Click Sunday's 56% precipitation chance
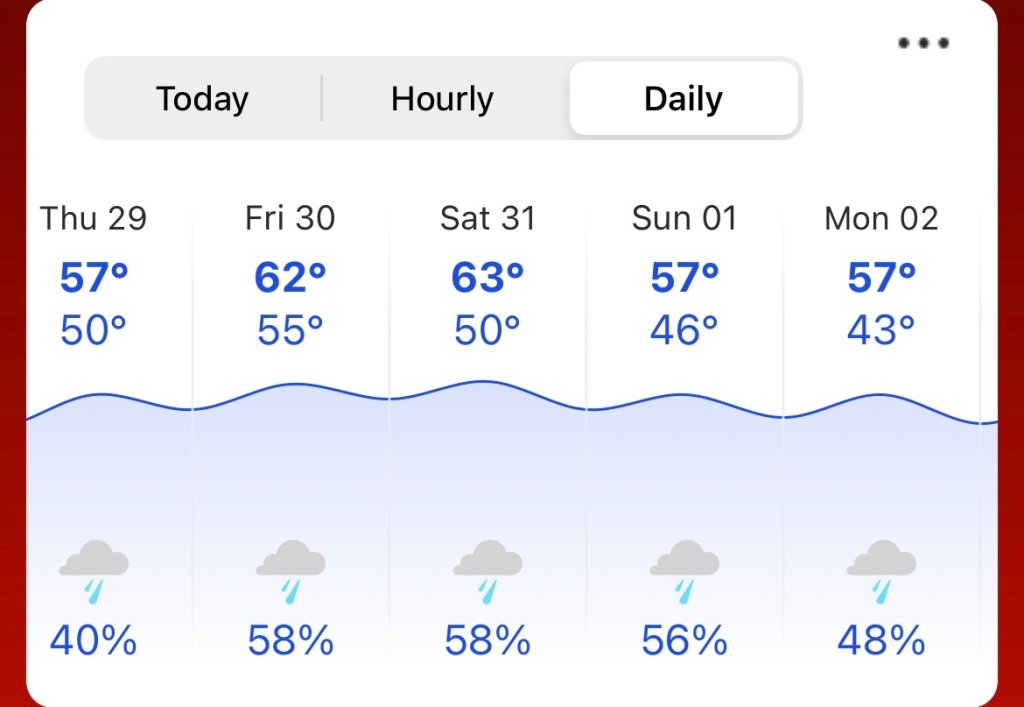 684,641
